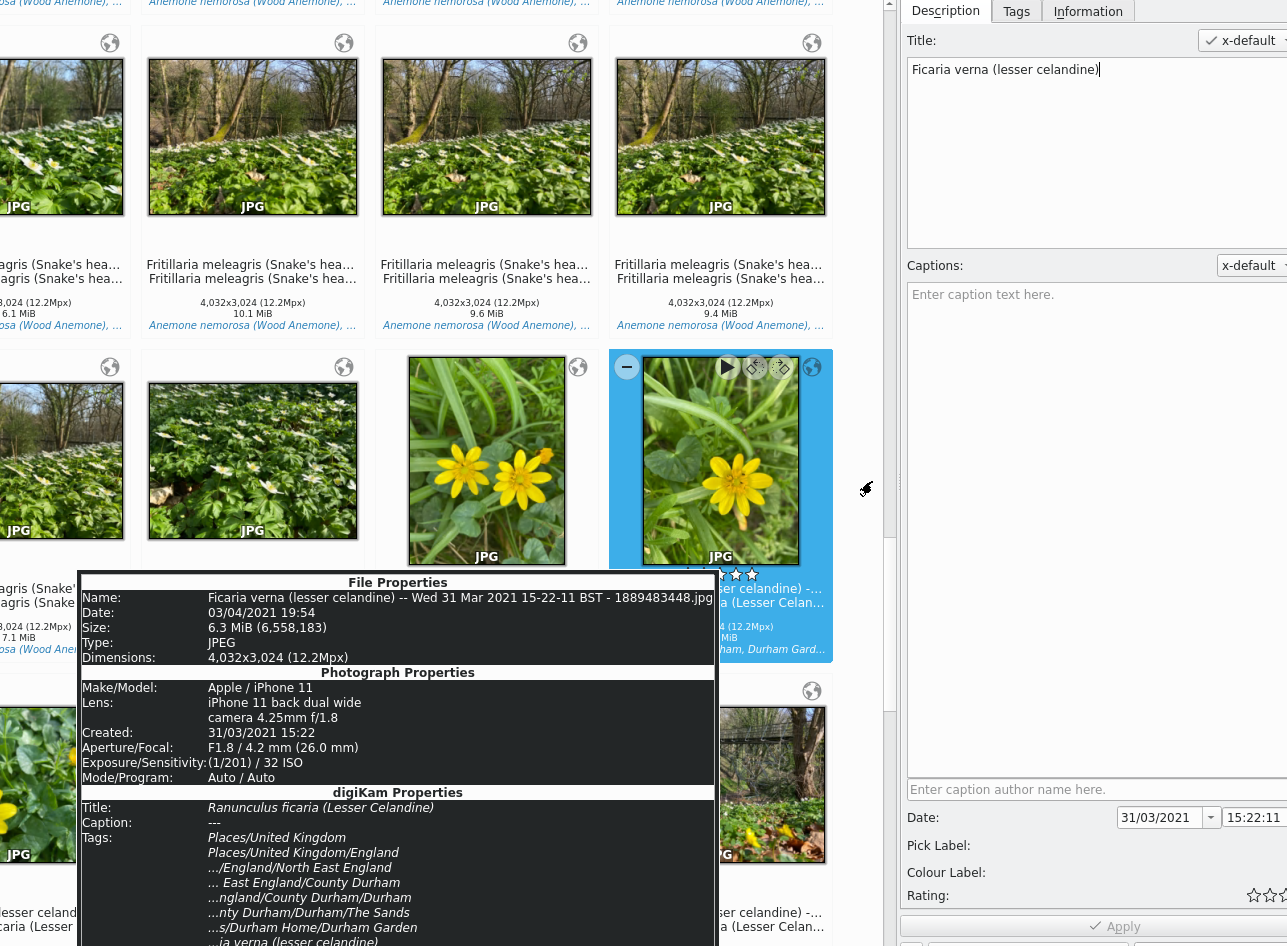Screen dimensions: 1287x946
Task: Rotate the selected photo left
Action: point(755,367)
